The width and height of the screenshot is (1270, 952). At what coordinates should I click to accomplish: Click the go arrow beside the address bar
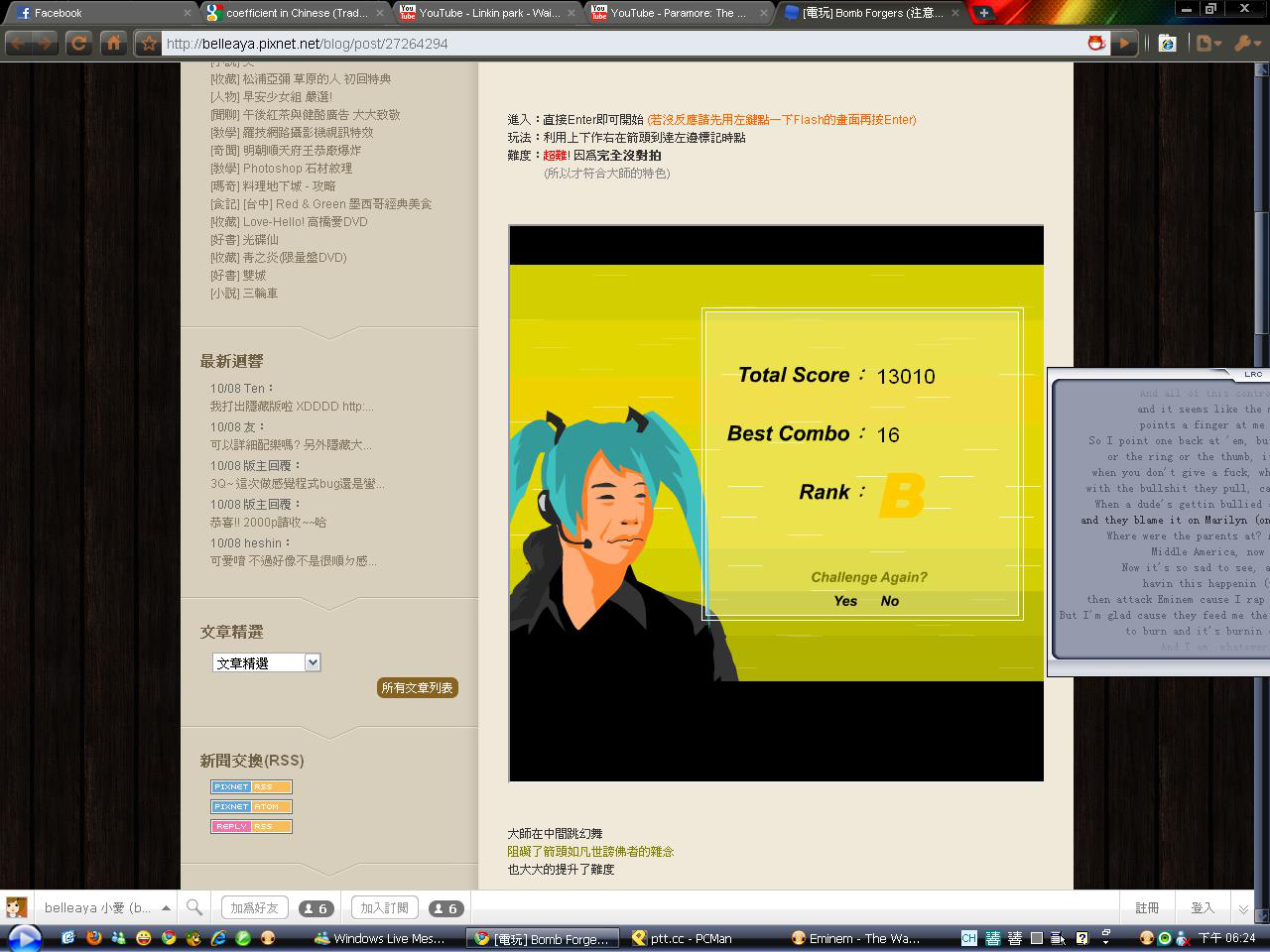point(1123,44)
